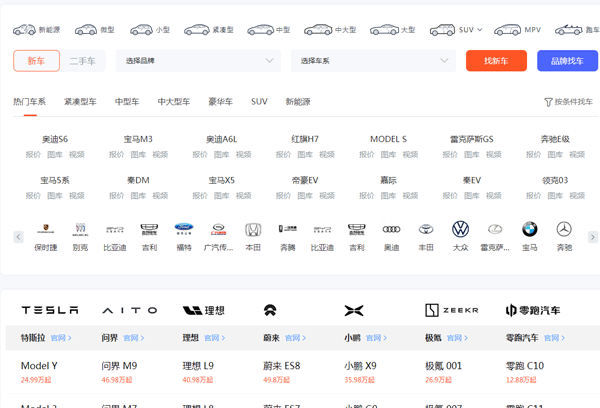Select the 热门车系 tab
The height and width of the screenshot is (408, 600).
29,102
